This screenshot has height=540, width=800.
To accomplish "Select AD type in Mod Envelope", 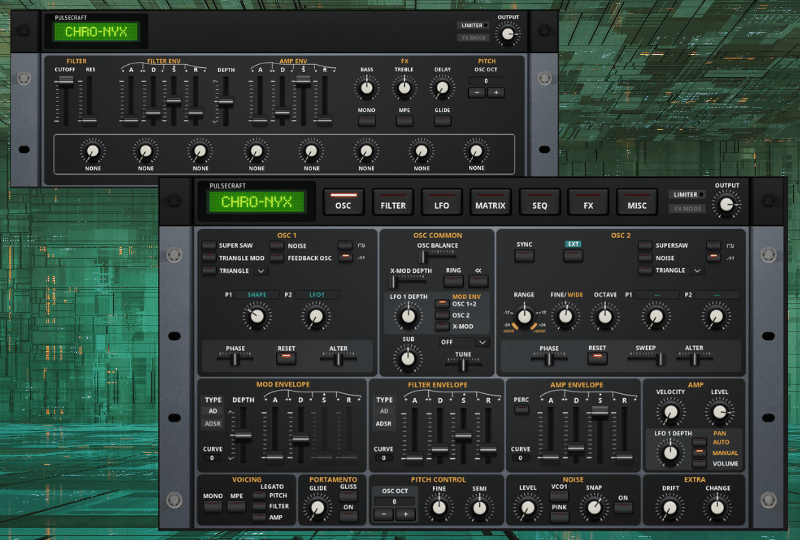I will pyautogui.click(x=213, y=411).
